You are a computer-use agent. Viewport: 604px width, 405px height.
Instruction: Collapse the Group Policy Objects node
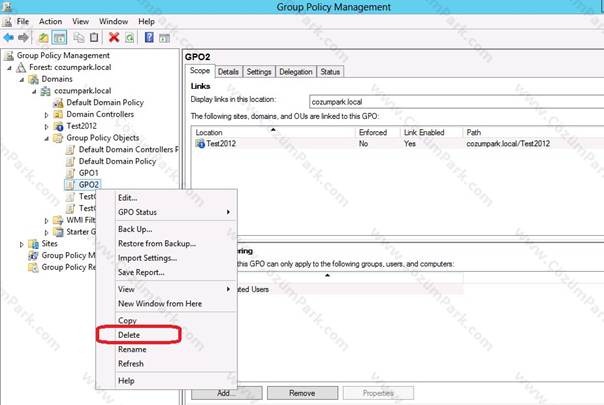[x=46, y=138]
